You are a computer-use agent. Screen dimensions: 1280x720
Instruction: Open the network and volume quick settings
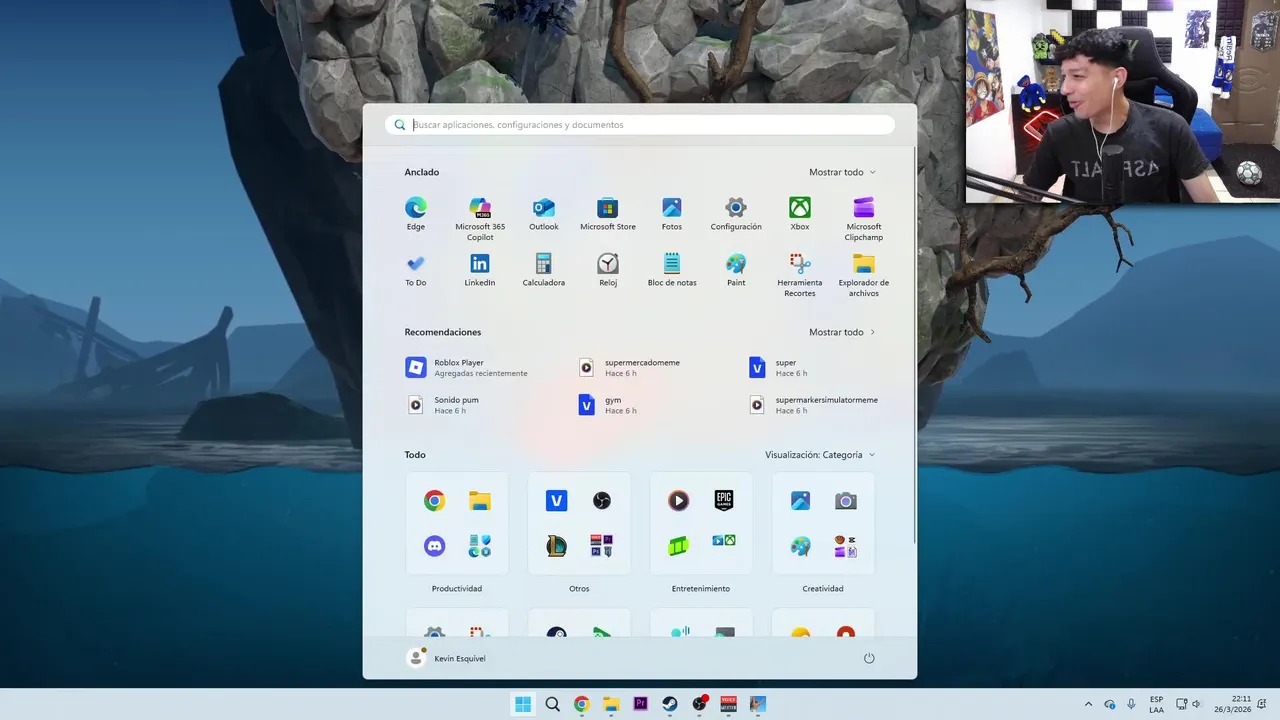1188,704
